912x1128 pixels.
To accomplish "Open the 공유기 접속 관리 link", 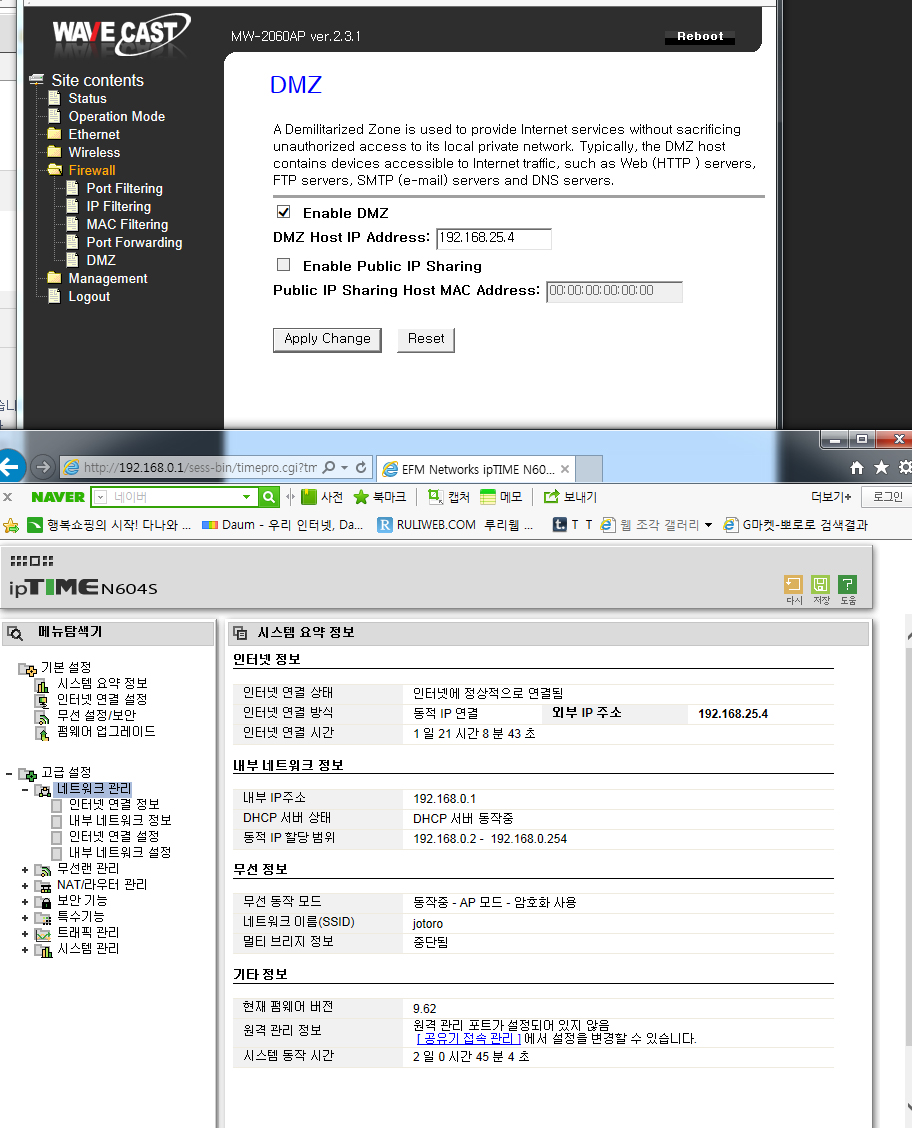I will click(468, 1038).
